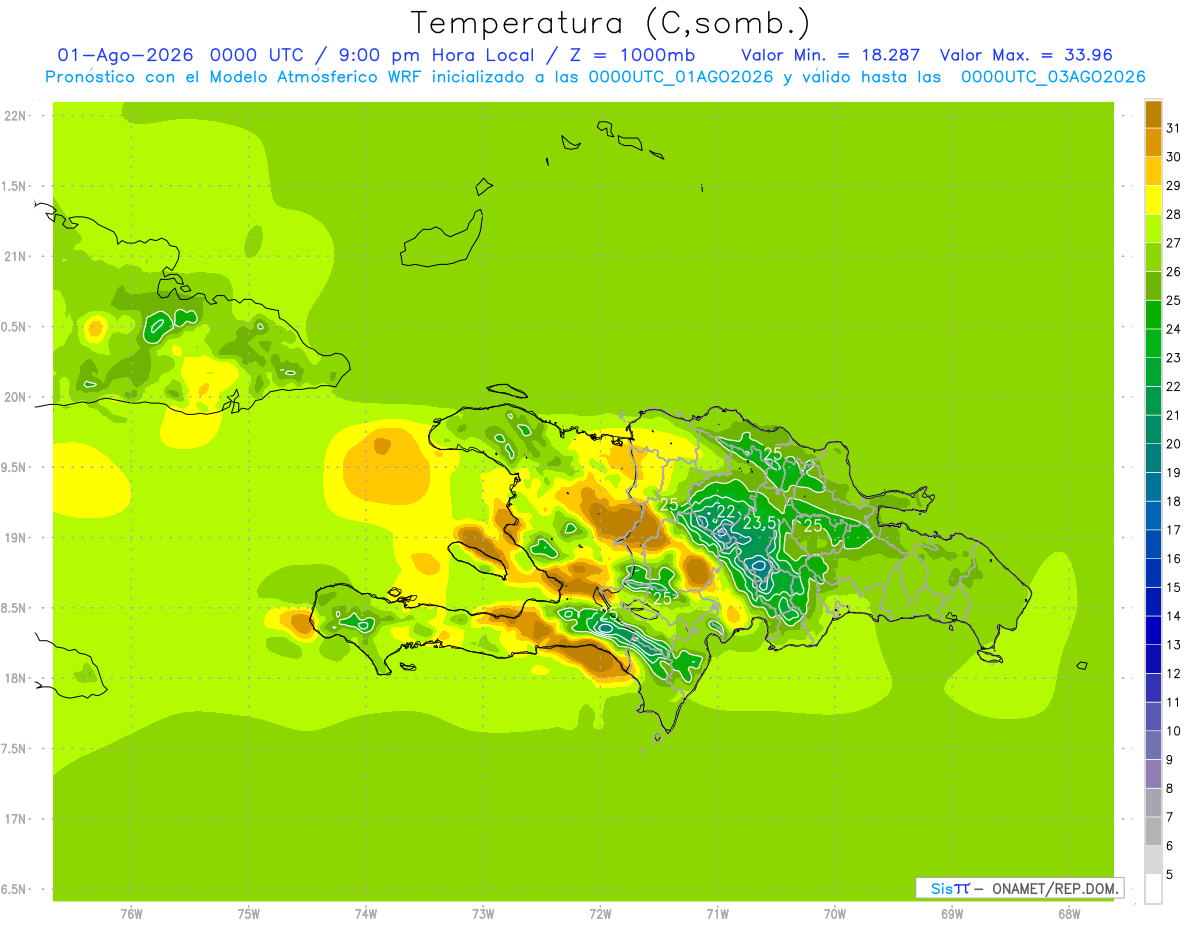Viewport: 1200px width, 927px height.
Task: Click "0000UTC_03AGO2026" valid-until time text
Action: point(1053,77)
